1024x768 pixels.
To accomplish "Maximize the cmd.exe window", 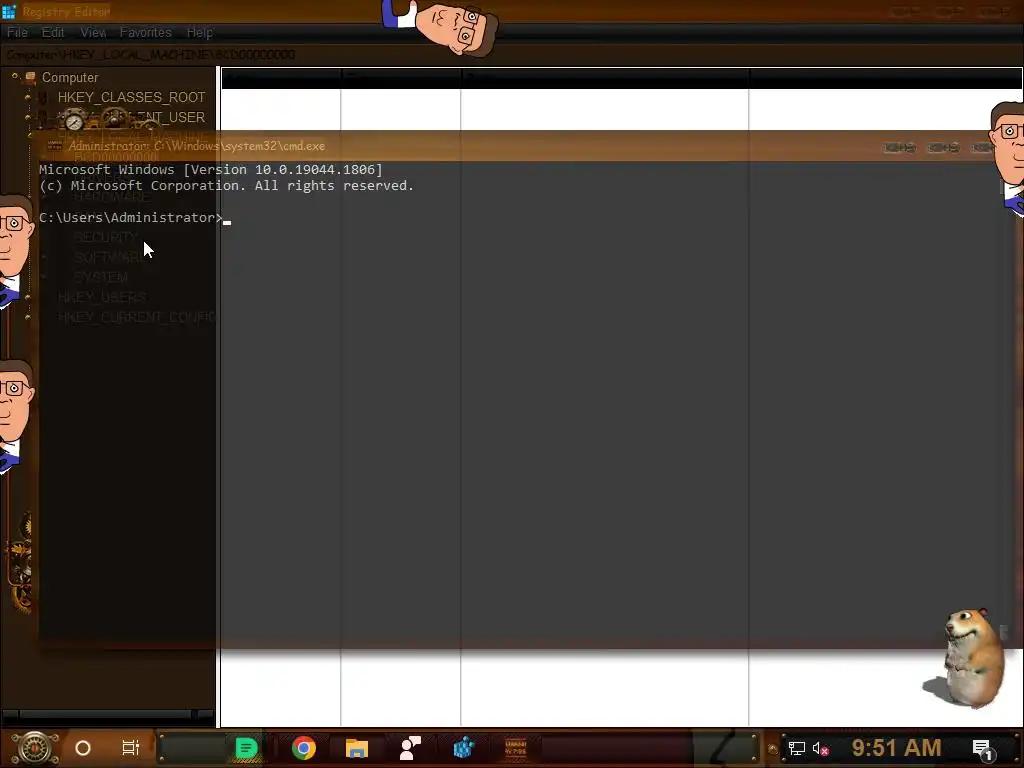I will click(x=943, y=148).
